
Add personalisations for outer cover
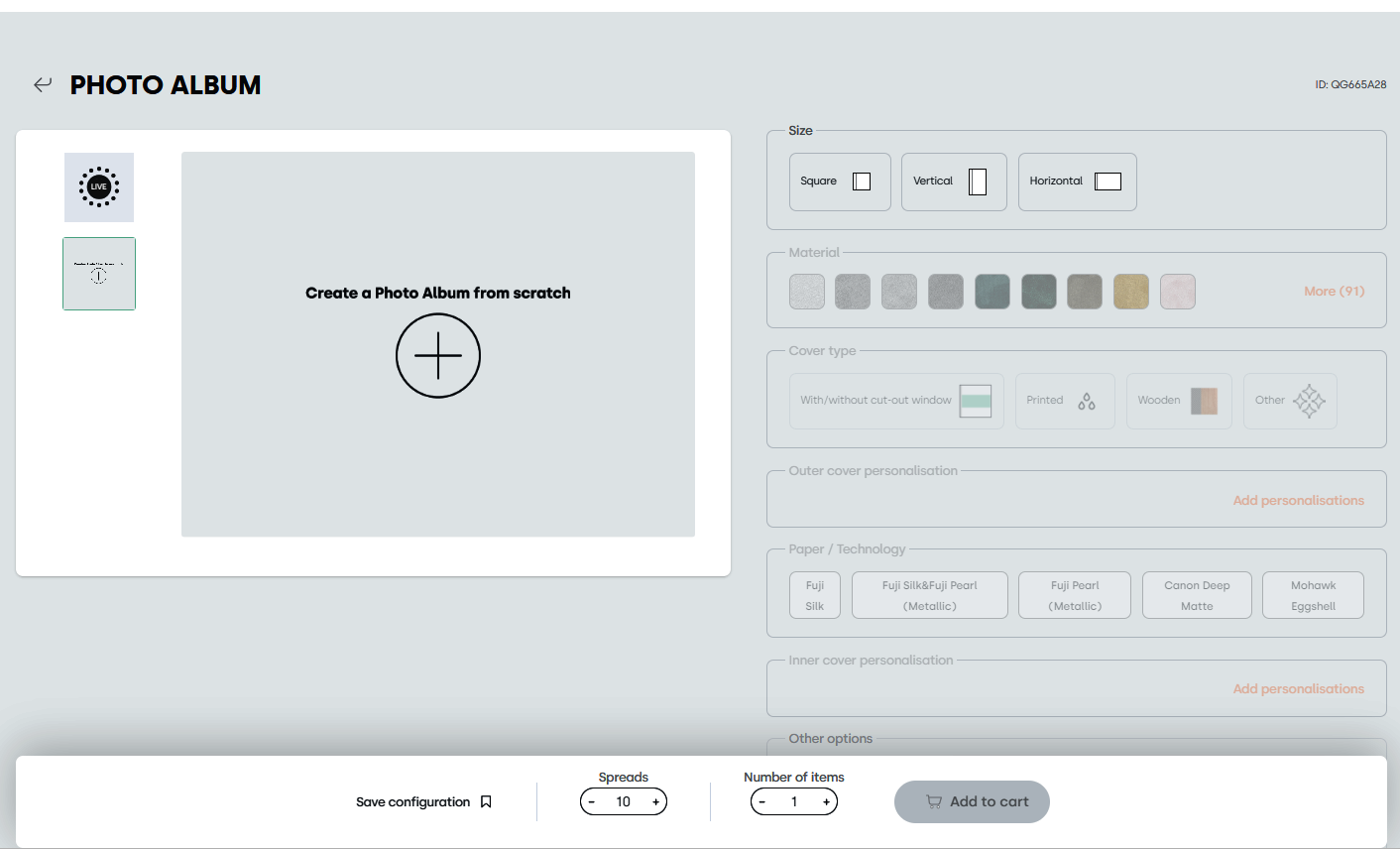click(1299, 501)
